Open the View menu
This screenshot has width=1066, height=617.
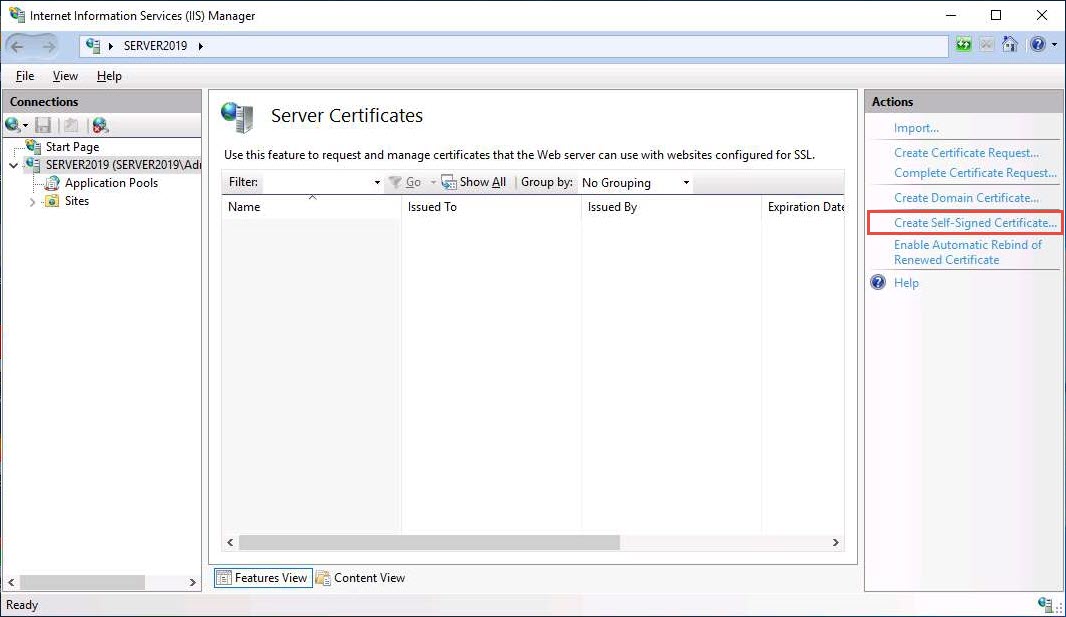(x=65, y=76)
